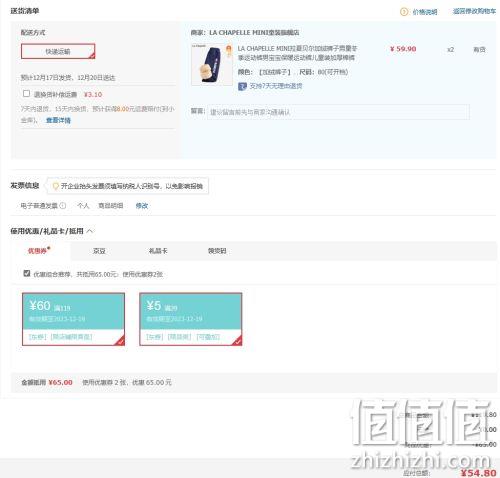Image resolution: width=500 pixels, height=478 pixels.
Task: Click the price explanation info icon
Action: [x=404, y=12]
